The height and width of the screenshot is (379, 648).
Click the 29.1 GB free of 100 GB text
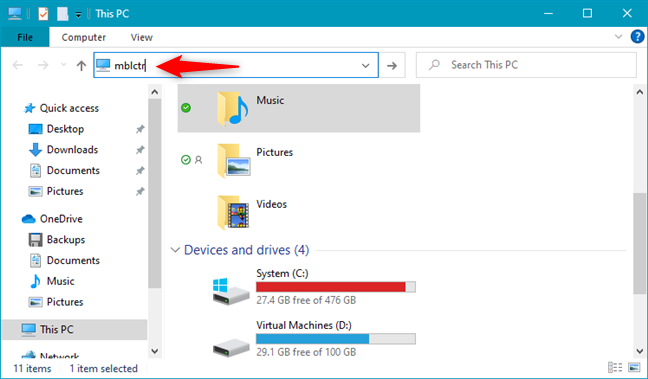click(x=306, y=352)
